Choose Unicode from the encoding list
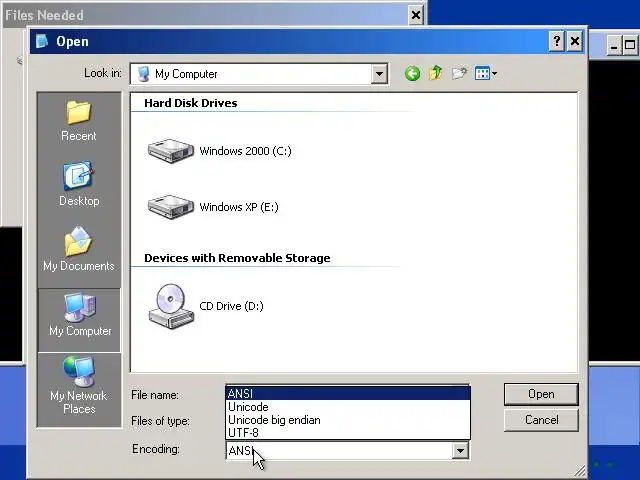 (348, 407)
